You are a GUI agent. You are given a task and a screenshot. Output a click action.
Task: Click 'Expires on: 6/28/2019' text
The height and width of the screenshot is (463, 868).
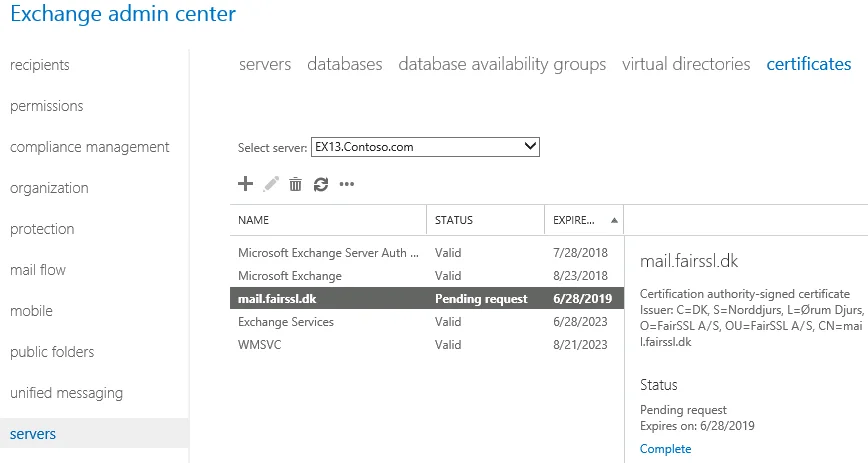[697, 426]
